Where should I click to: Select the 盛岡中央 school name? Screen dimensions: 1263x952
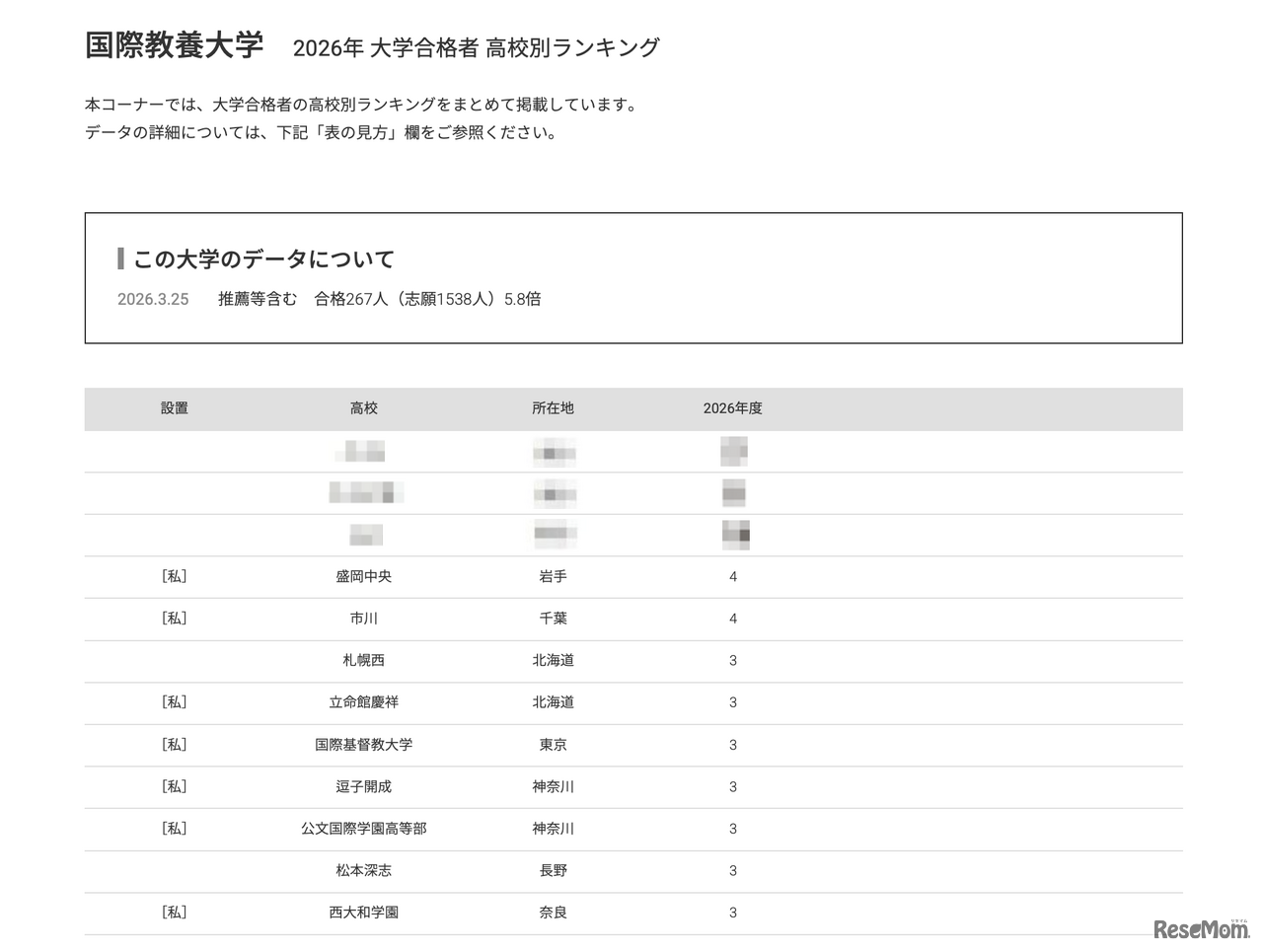tap(364, 577)
